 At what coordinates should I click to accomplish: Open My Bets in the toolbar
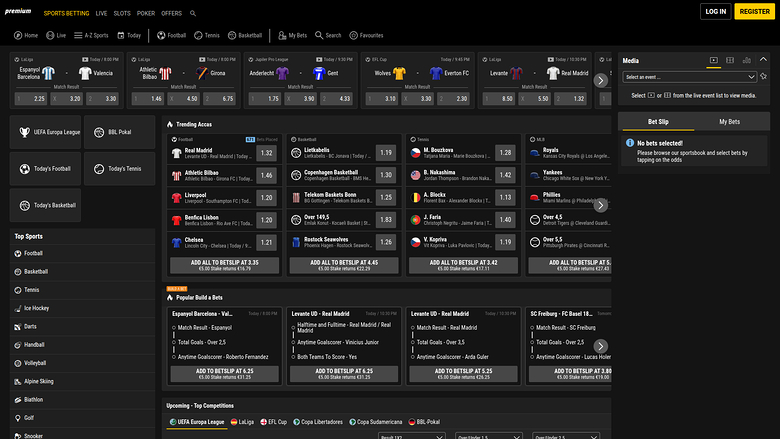pyautogui.click(x=292, y=35)
